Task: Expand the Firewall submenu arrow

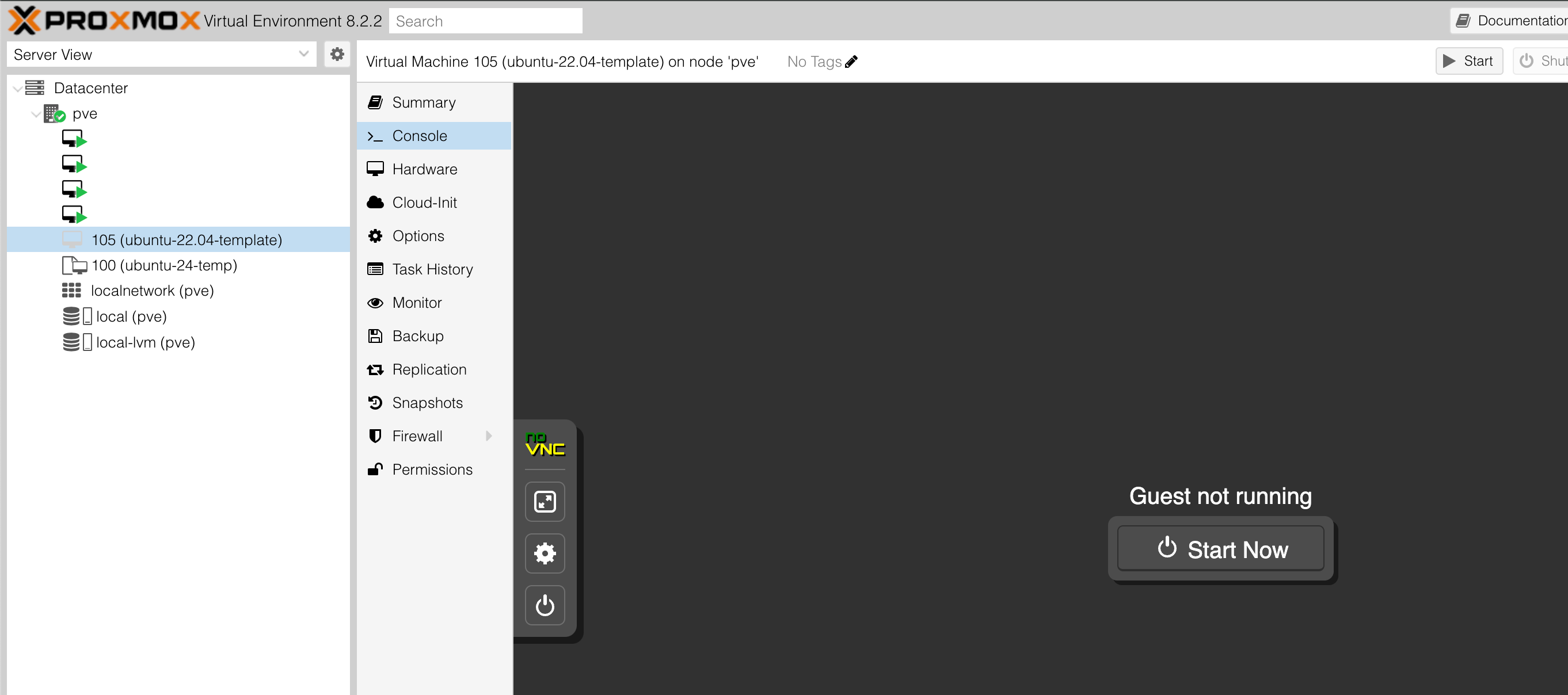Action: pyautogui.click(x=488, y=436)
